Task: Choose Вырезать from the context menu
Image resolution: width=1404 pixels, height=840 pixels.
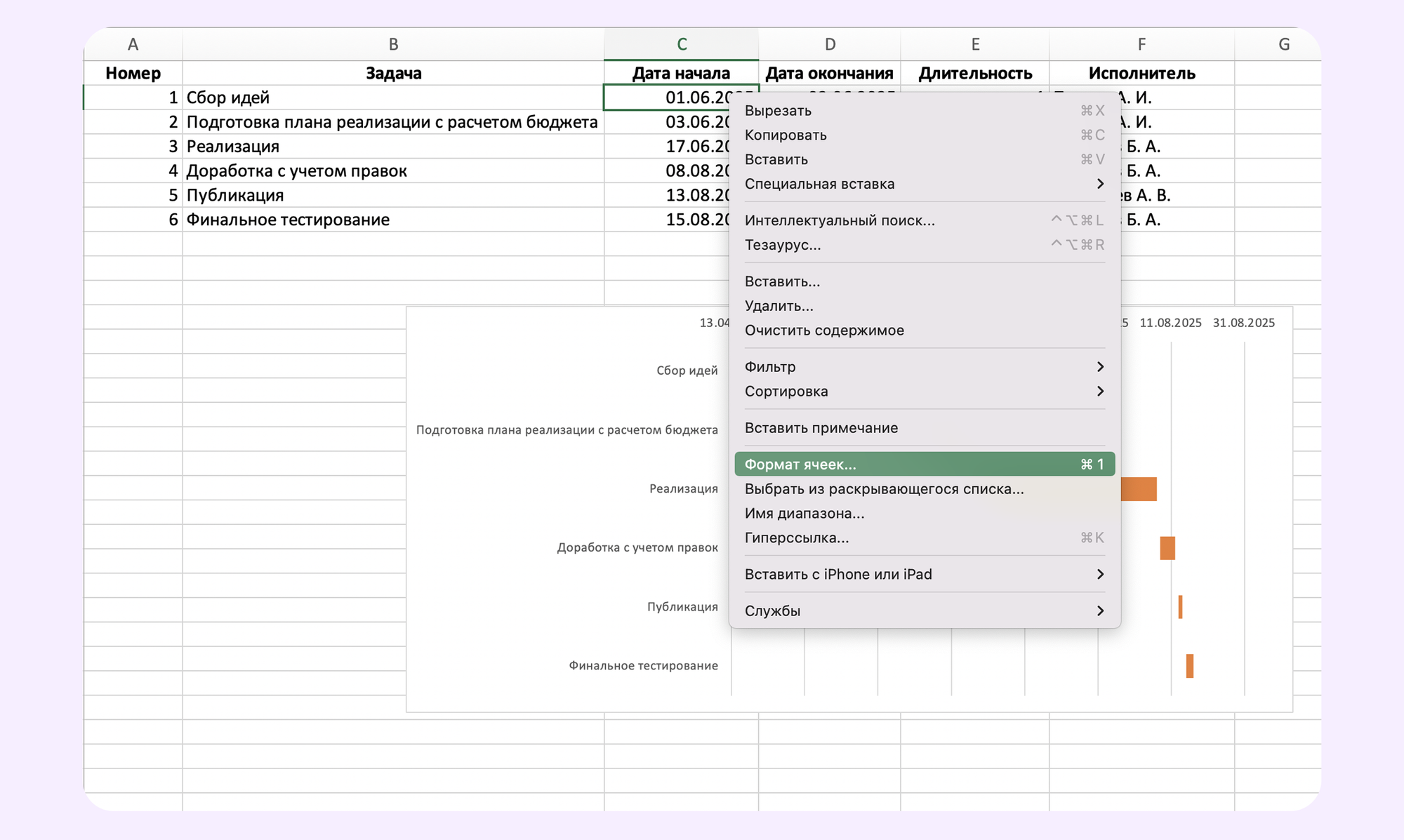Action: pyautogui.click(x=925, y=111)
